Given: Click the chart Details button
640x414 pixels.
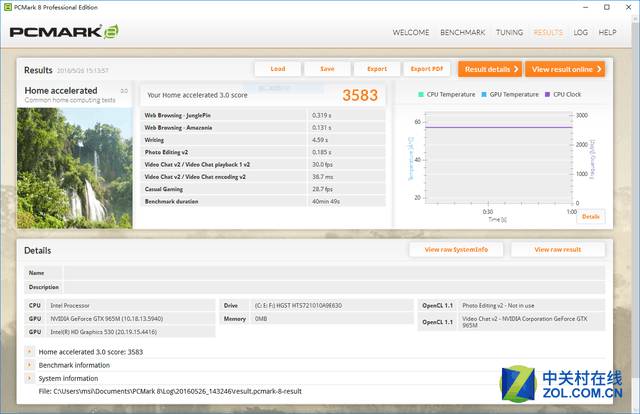Looking at the screenshot, I should click(591, 216).
